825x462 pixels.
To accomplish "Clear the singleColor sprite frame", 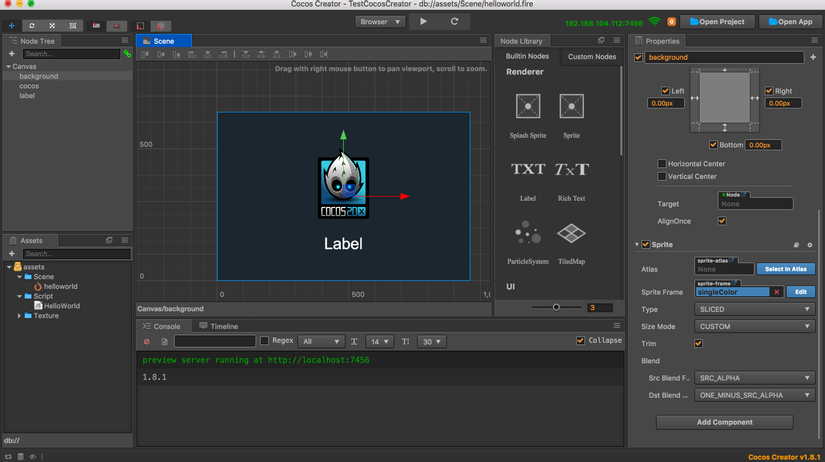I will coord(777,292).
